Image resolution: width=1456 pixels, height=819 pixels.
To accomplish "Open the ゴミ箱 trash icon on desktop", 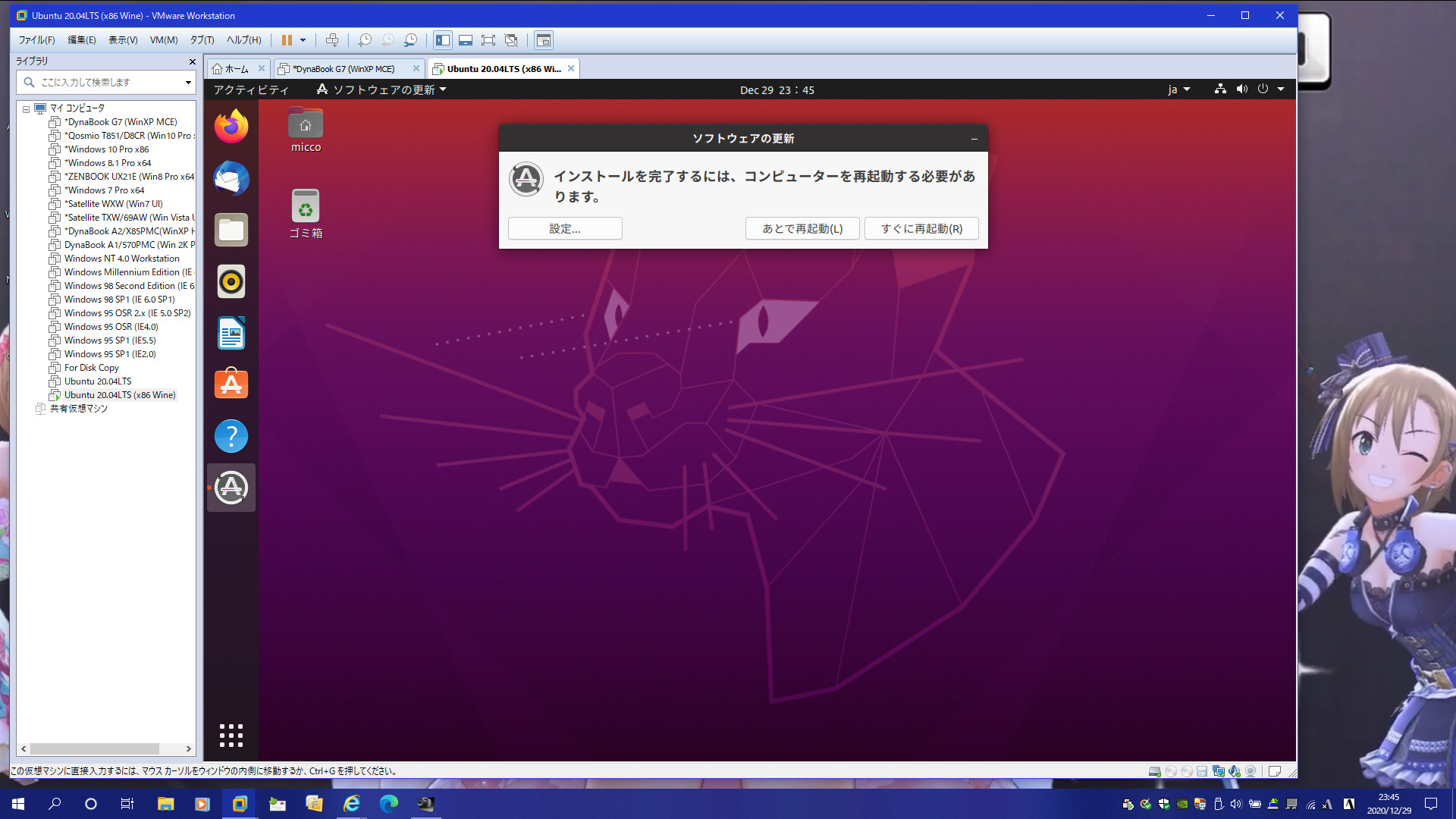I will (306, 213).
